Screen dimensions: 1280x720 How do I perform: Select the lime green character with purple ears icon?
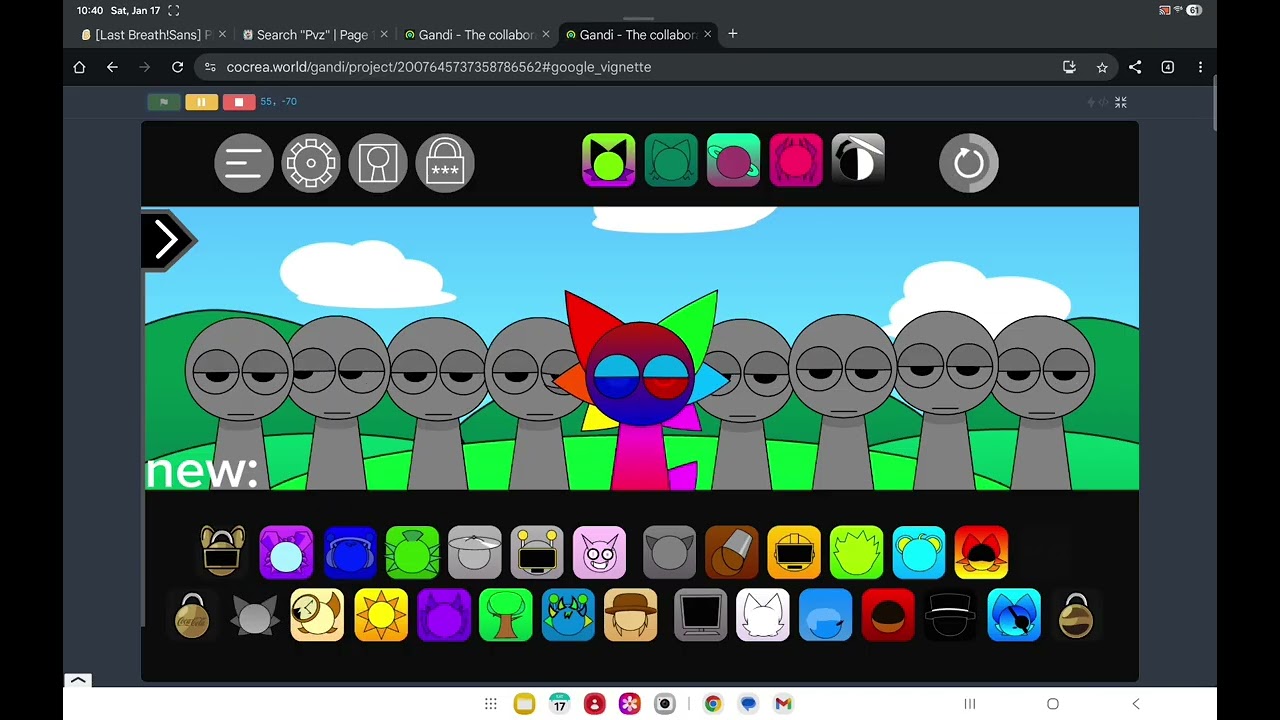(x=609, y=160)
